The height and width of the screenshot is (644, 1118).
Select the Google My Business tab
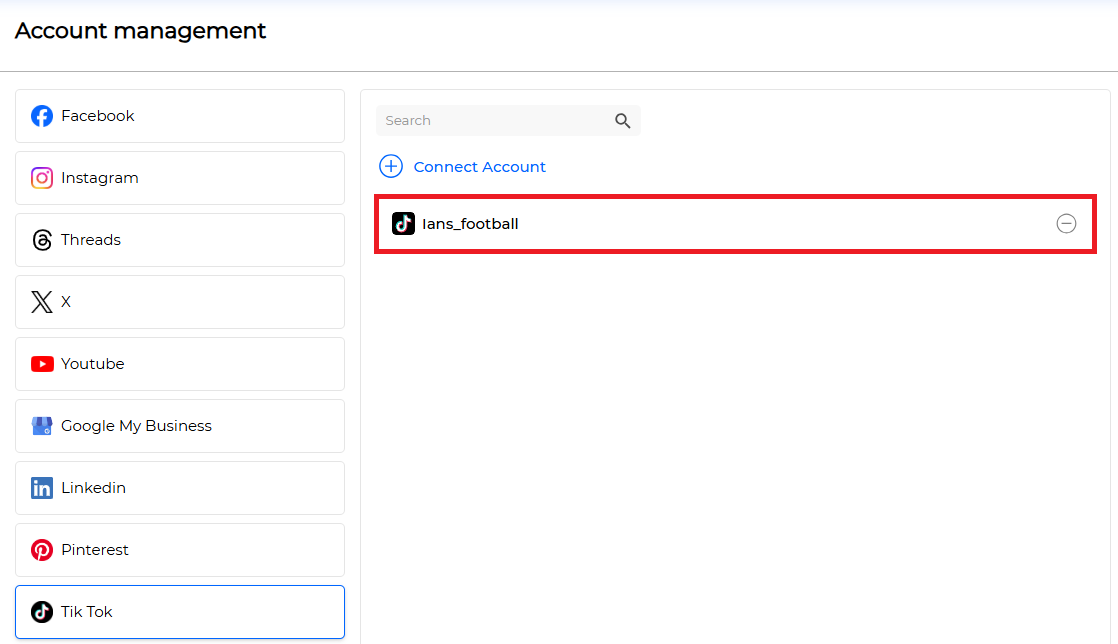[180, 426]
